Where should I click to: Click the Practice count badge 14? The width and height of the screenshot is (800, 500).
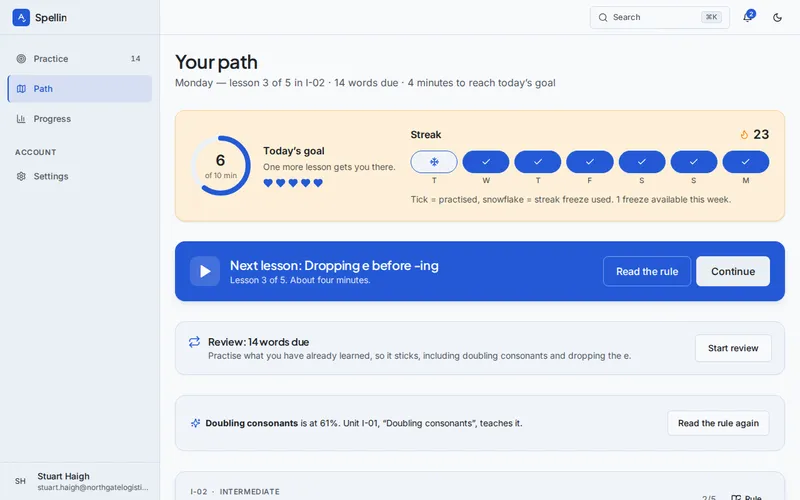coord(135,59)
